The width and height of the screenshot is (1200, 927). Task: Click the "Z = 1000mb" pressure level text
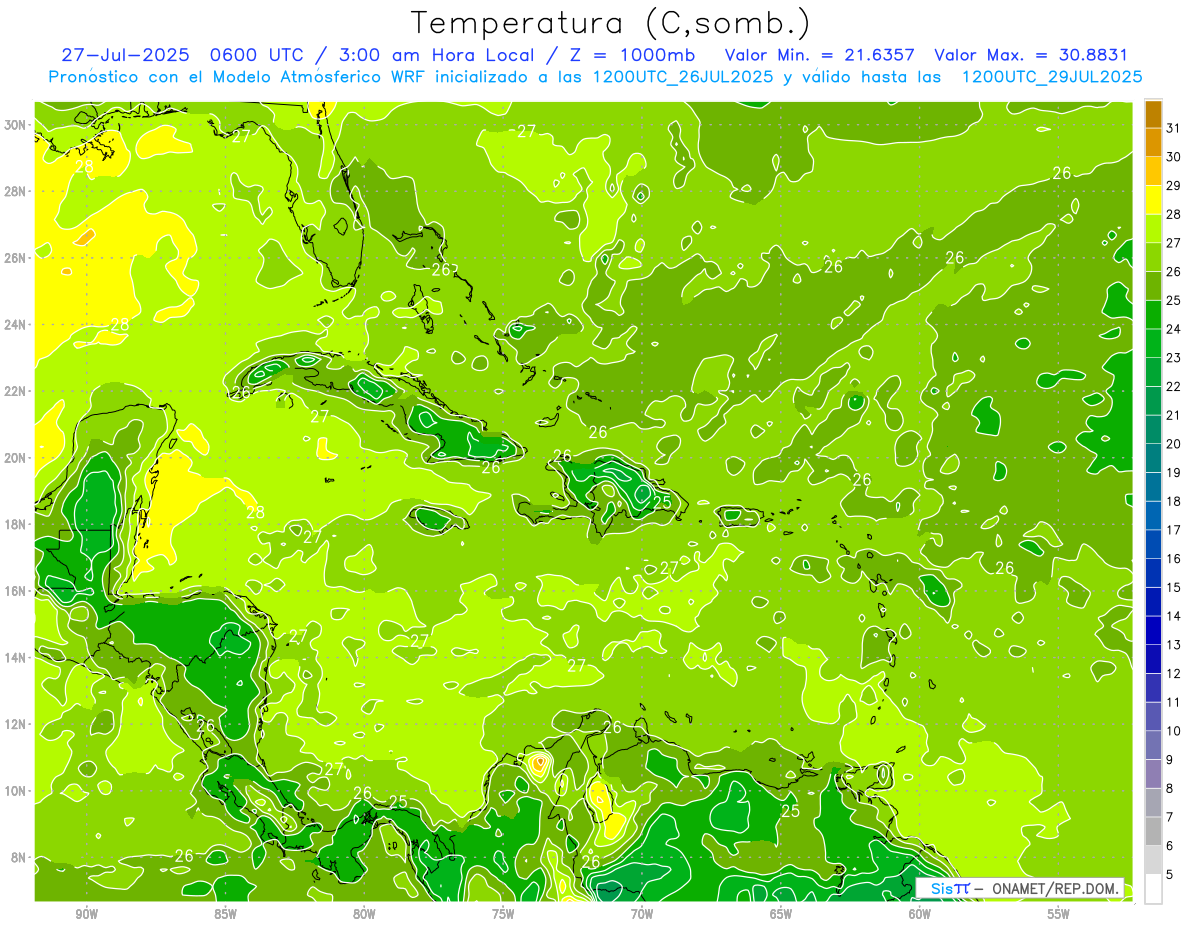[x=630, y=55]
